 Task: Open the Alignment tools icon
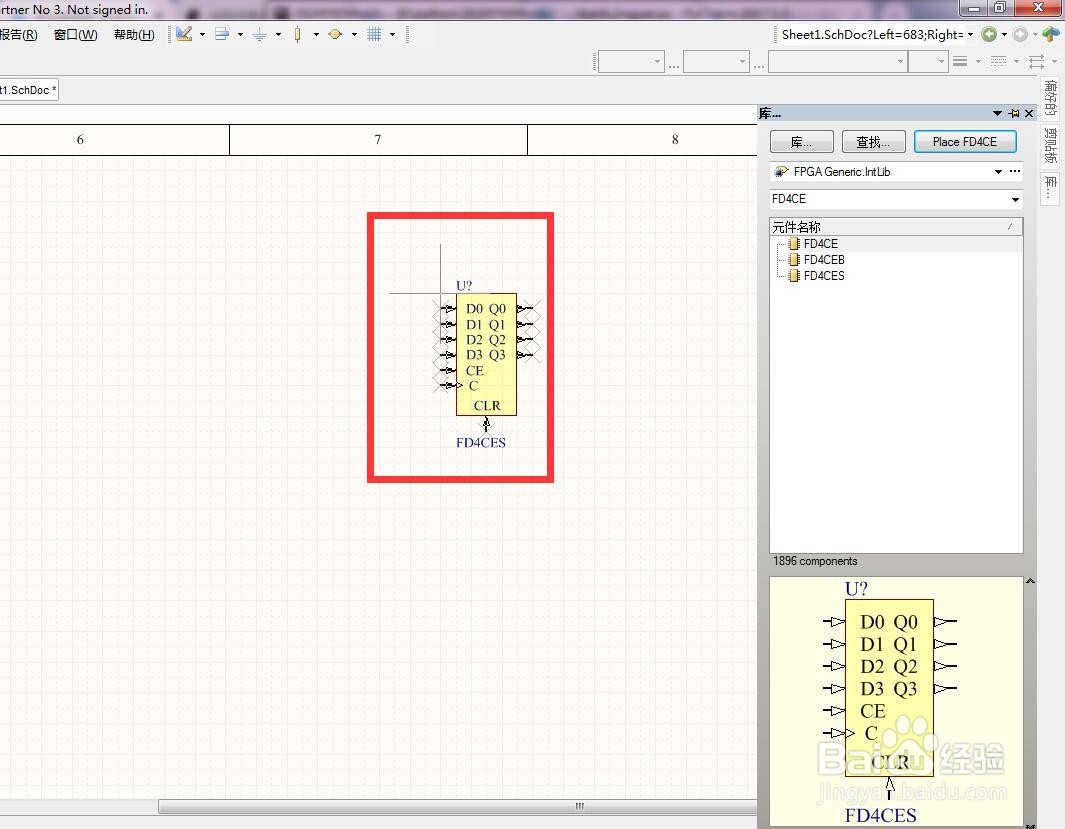(x=221, y=34)
